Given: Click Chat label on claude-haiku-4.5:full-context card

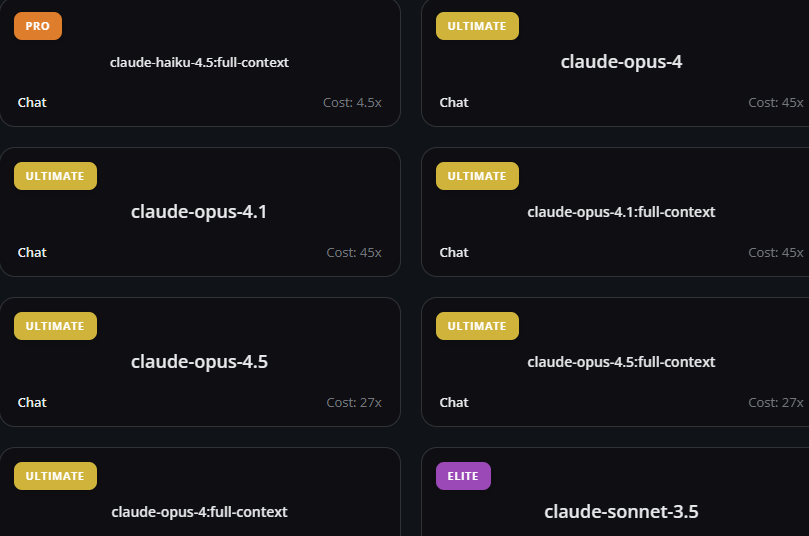Looking at the screenshot, I should pyautogui.click(x=32, y=102).
